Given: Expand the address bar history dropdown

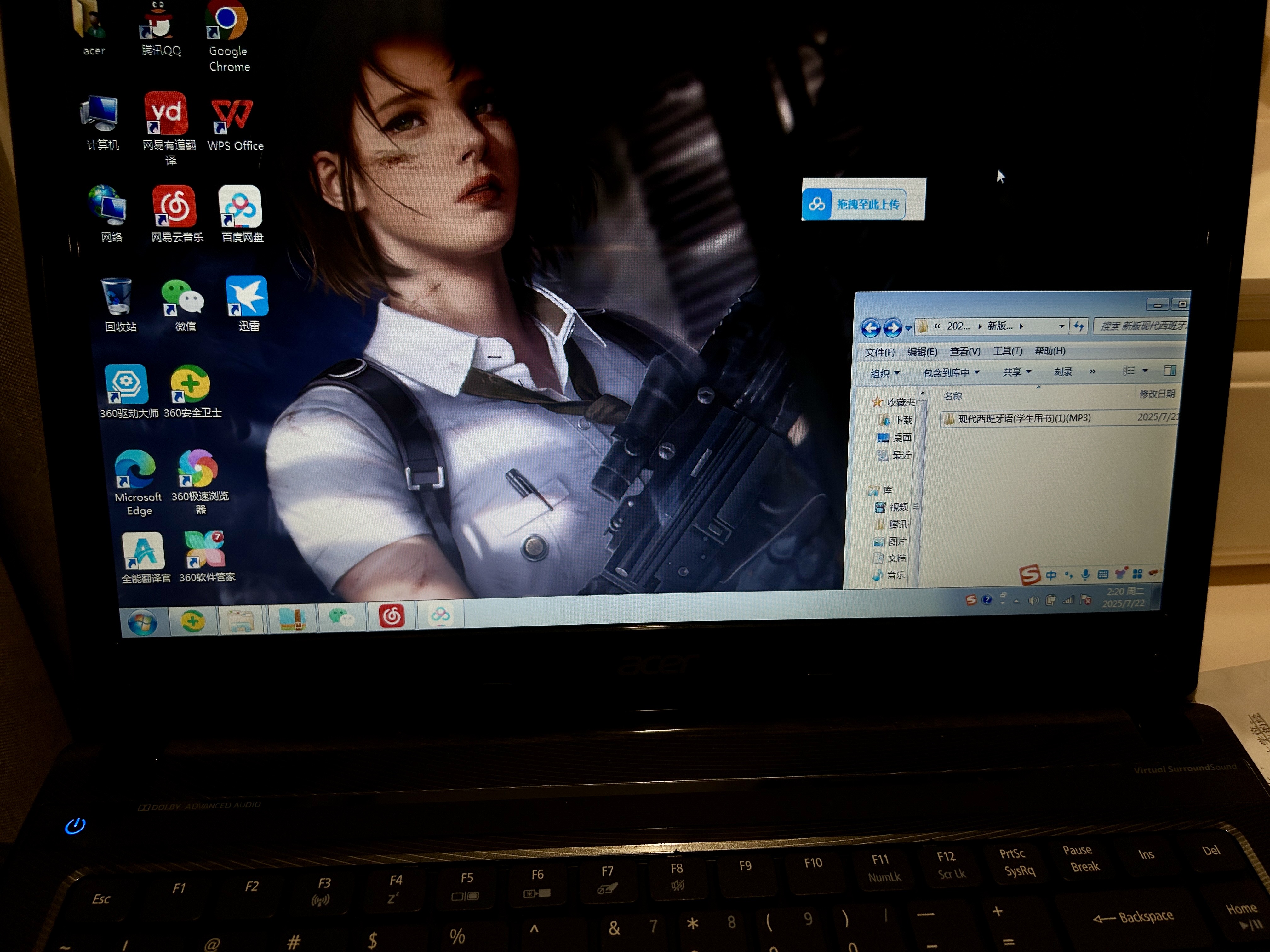Looking at the screenshot, I should [1061, 326].
